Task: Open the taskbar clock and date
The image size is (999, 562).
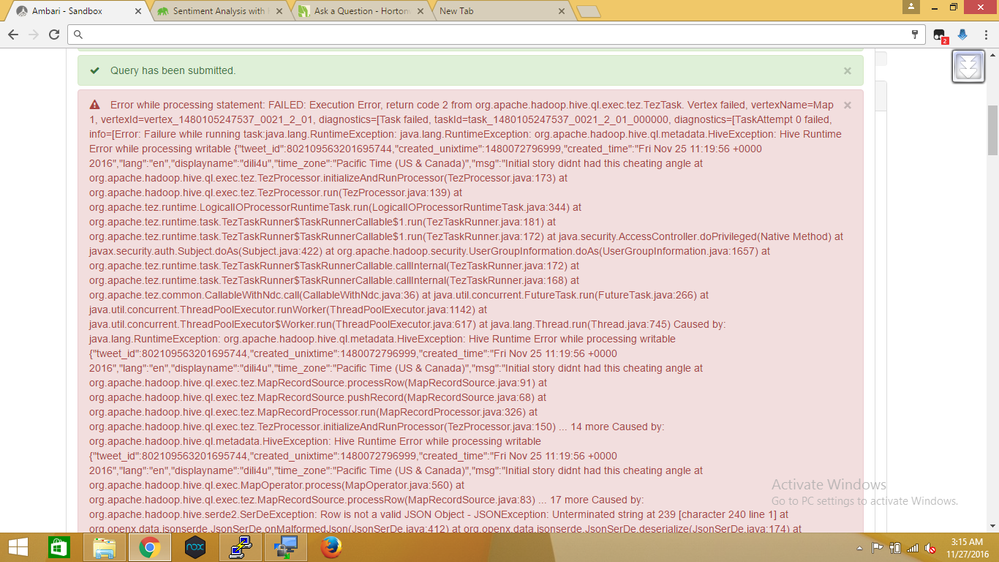Action: (x=967, y=548)
